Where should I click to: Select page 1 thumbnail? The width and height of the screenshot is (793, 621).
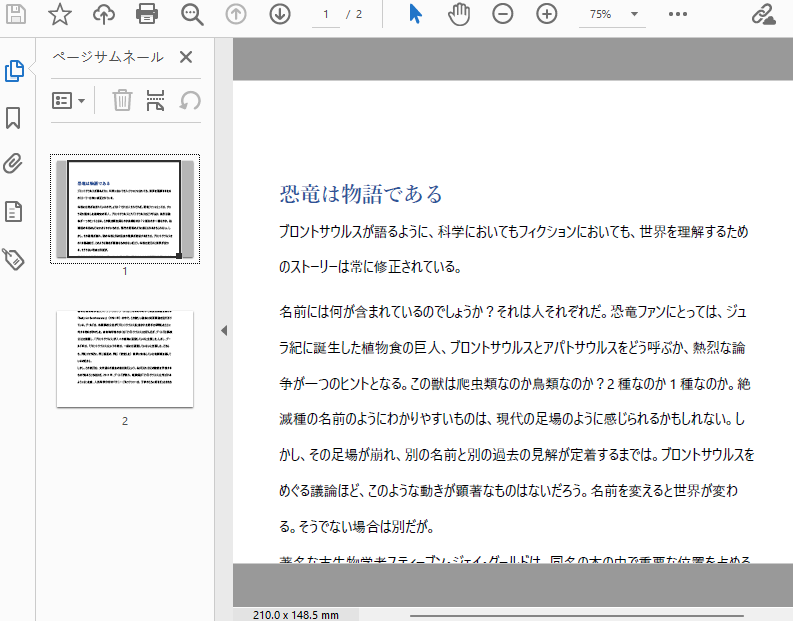click(125, 209)
